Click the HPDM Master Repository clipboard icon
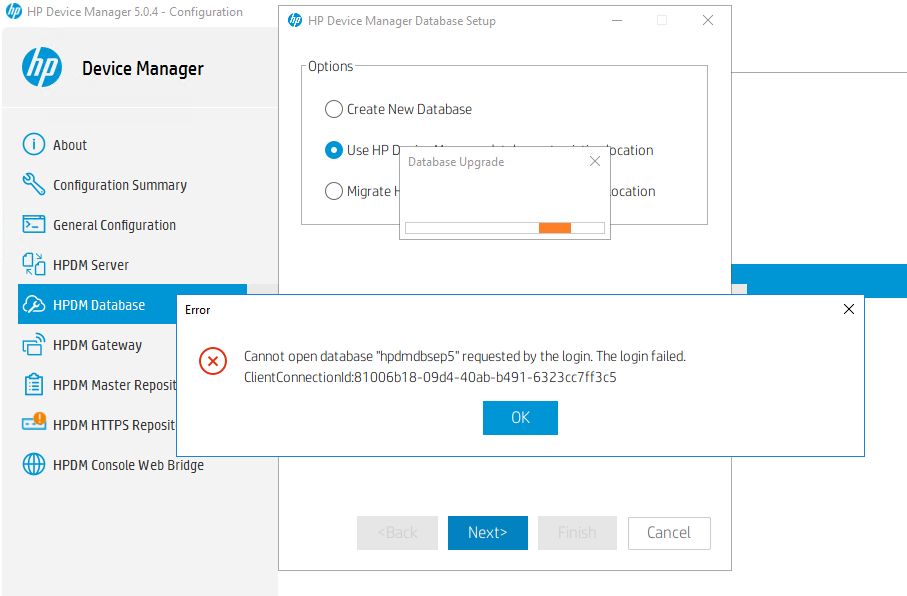The width and height of the screenshot is (907, 596). [x=31, y=384]
